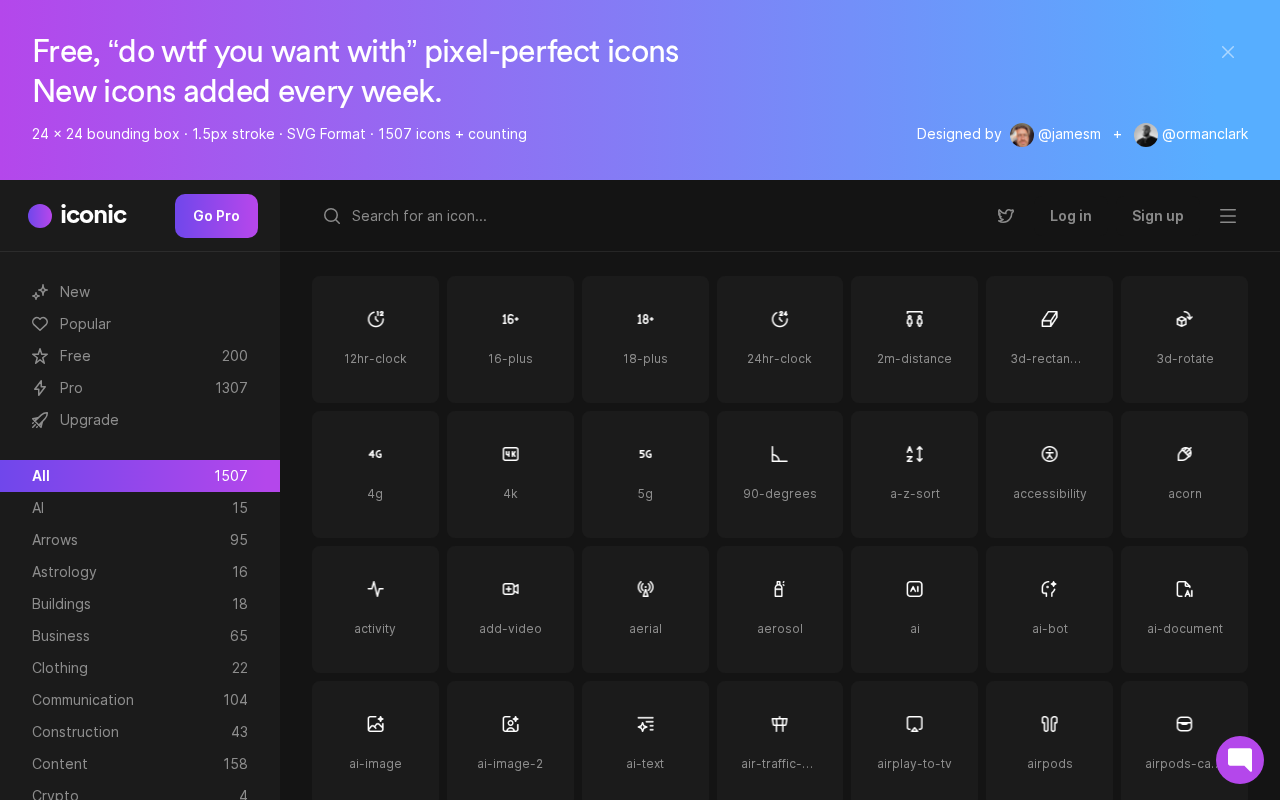Click the Go Pro button
Viewport: 1280px width, 800px height.
[216, 216]
